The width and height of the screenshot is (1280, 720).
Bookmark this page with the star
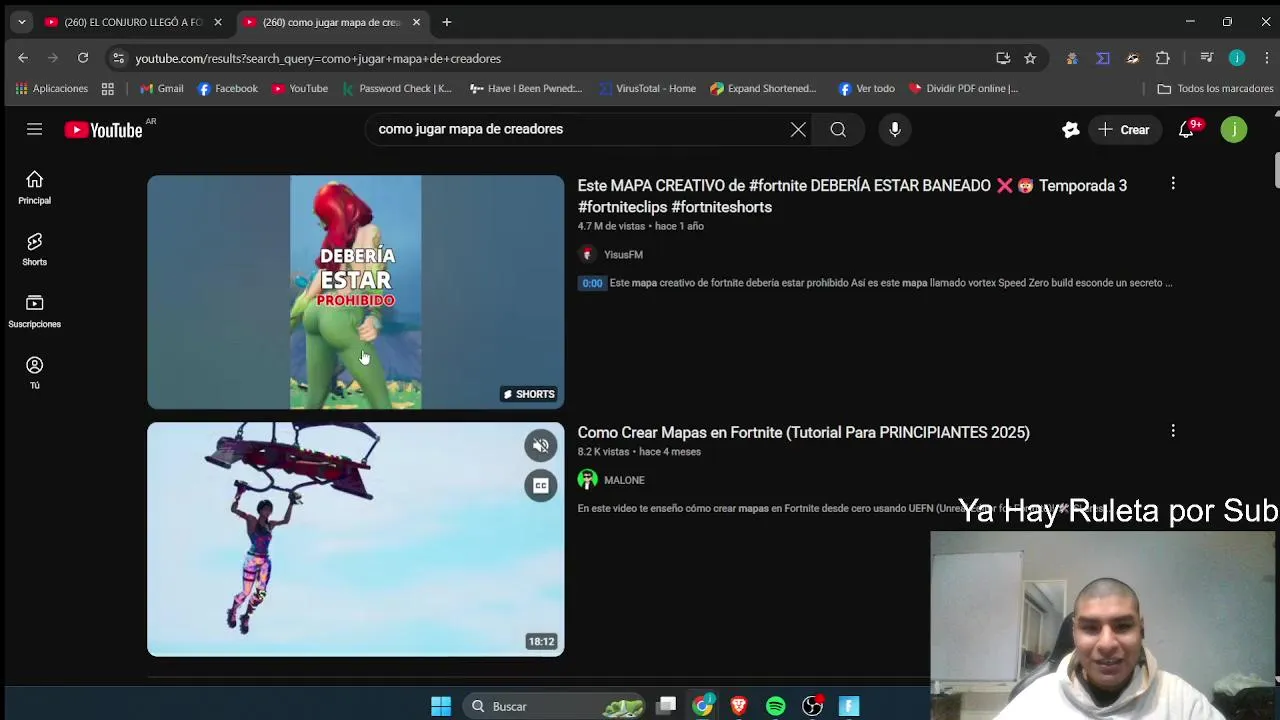[x=1030, y=58]
